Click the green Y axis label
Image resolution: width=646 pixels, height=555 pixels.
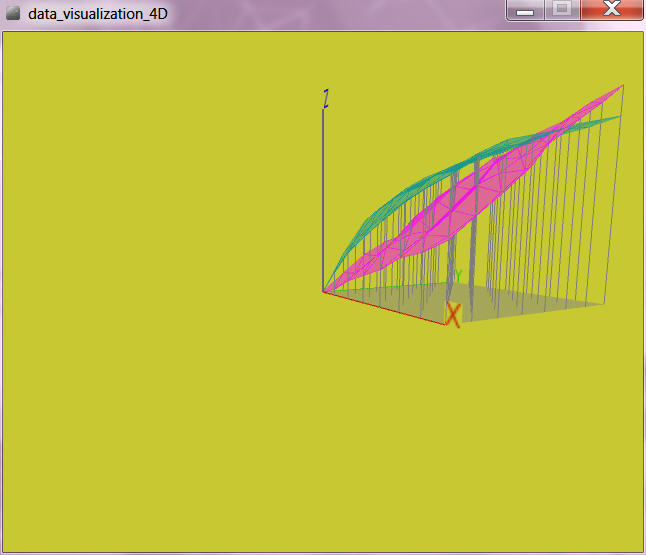tap(458, 275)
